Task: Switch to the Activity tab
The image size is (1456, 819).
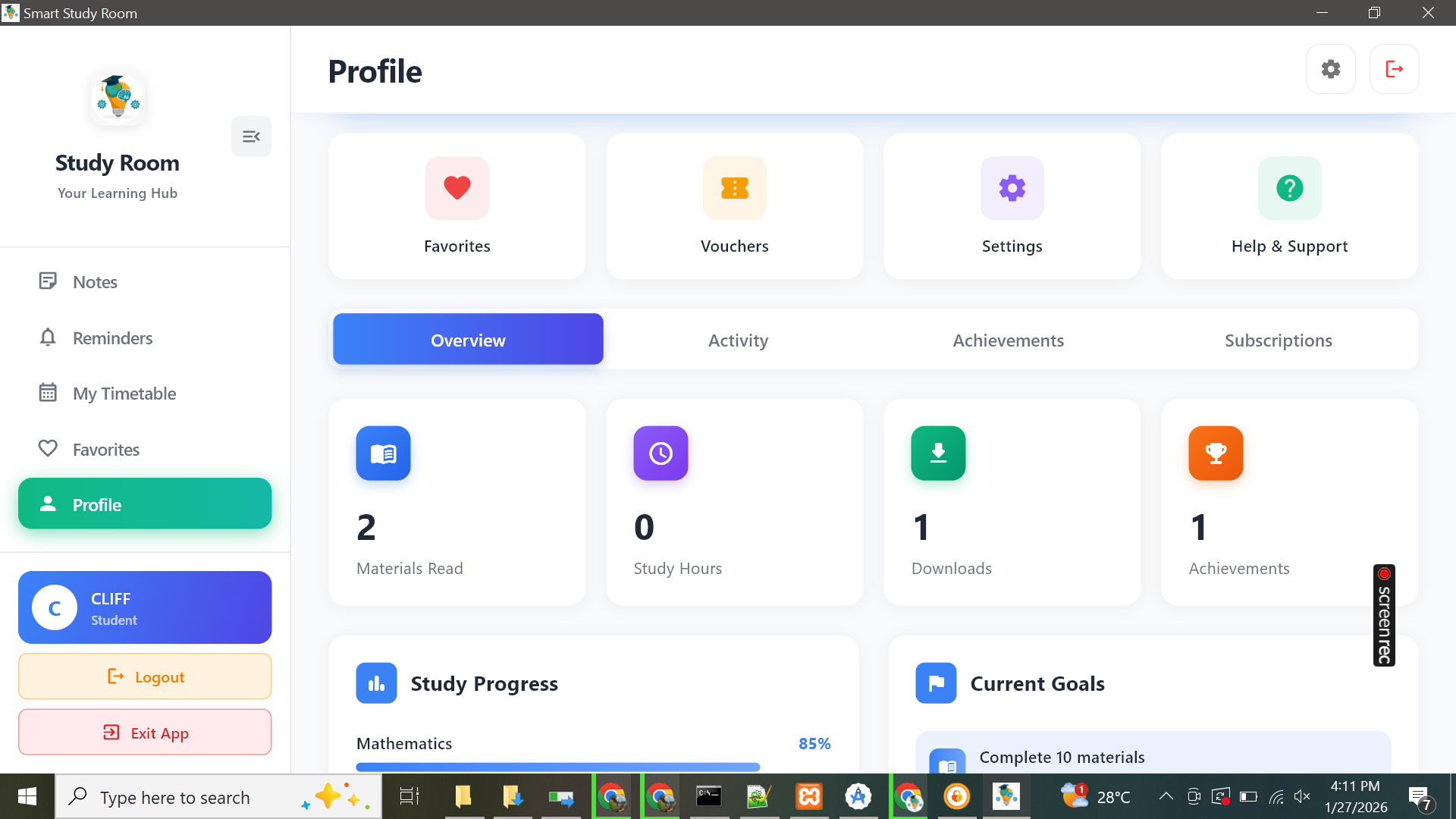Action: pos(737,340)
